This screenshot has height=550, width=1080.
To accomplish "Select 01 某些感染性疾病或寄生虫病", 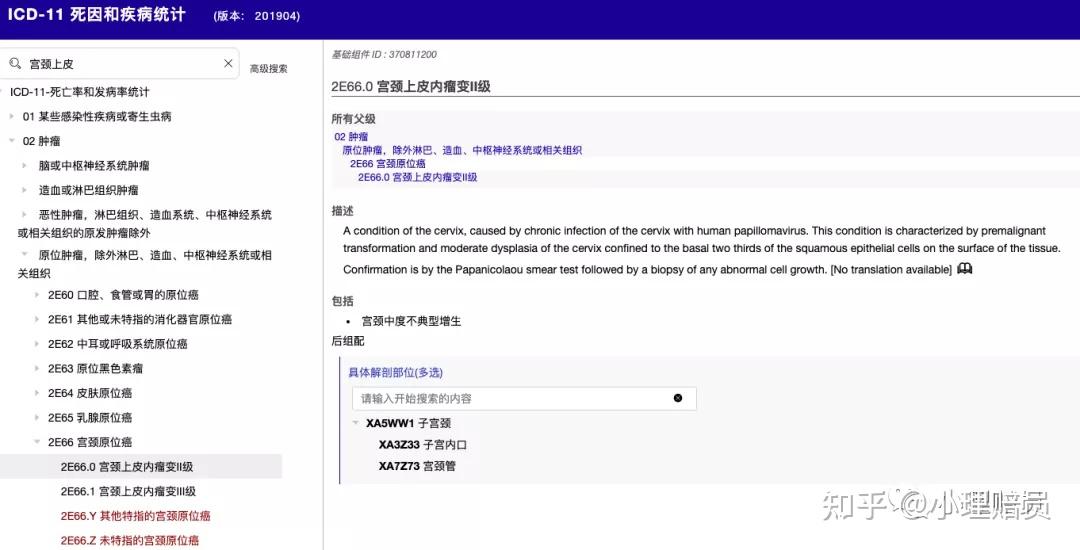I will point(97,116).
